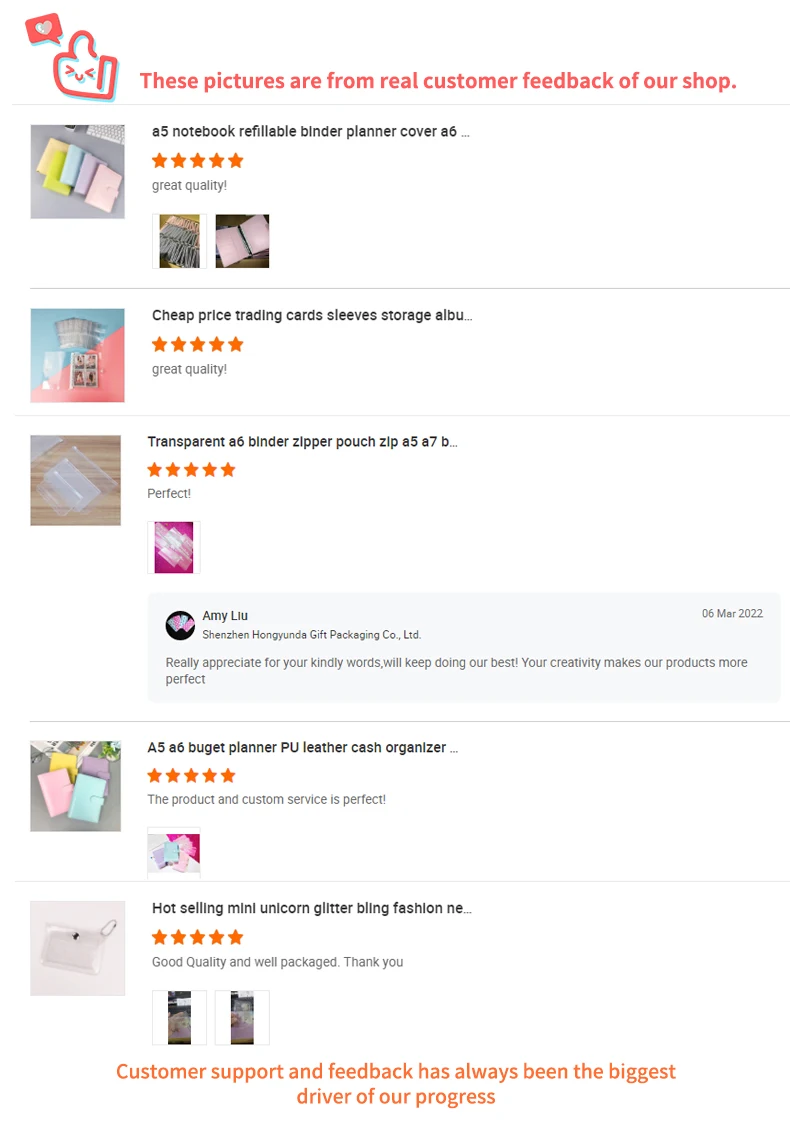The width and height of the screenshot is (790, 1123).
Task: View the first glitter pouch review photo
Action: click(x=179, y=1018)
